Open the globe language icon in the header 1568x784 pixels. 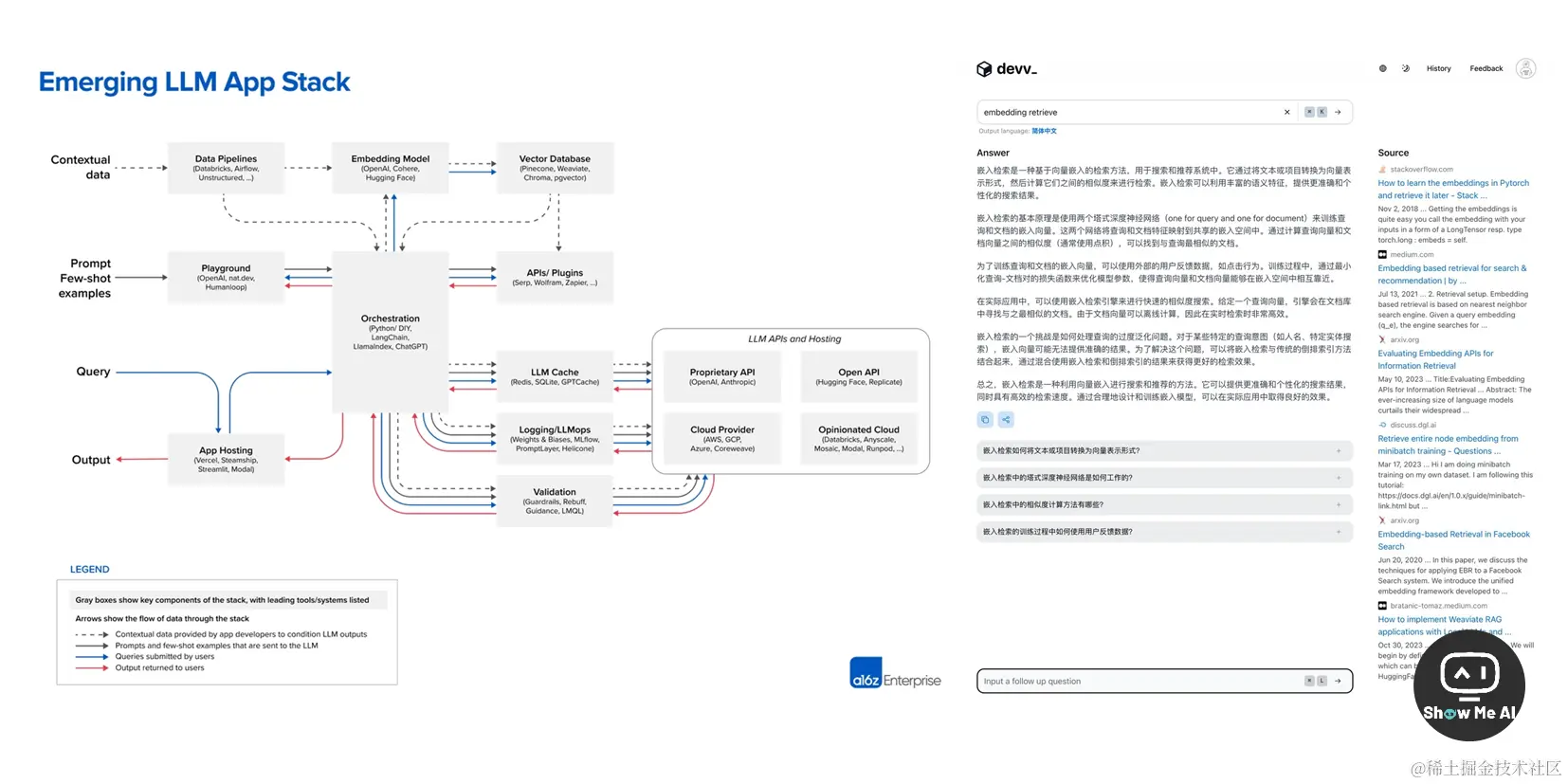1382,68
